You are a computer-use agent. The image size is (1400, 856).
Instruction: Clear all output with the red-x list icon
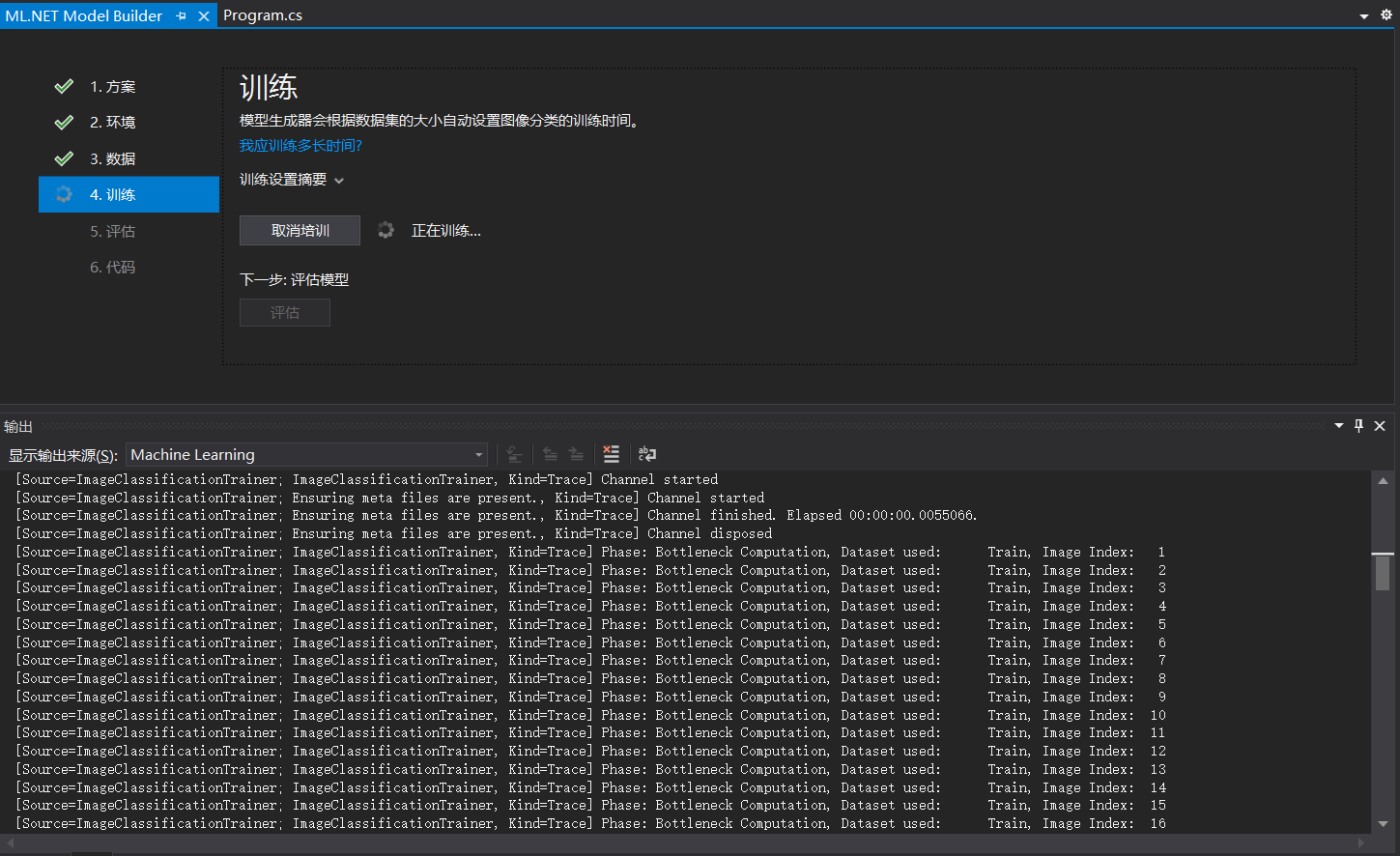click(612, 454)
